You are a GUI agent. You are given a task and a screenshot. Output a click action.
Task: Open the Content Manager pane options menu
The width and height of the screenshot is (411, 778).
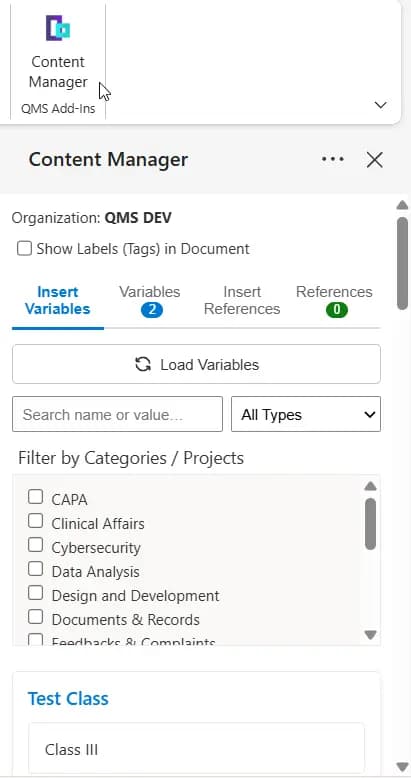[x=333, y=159]
